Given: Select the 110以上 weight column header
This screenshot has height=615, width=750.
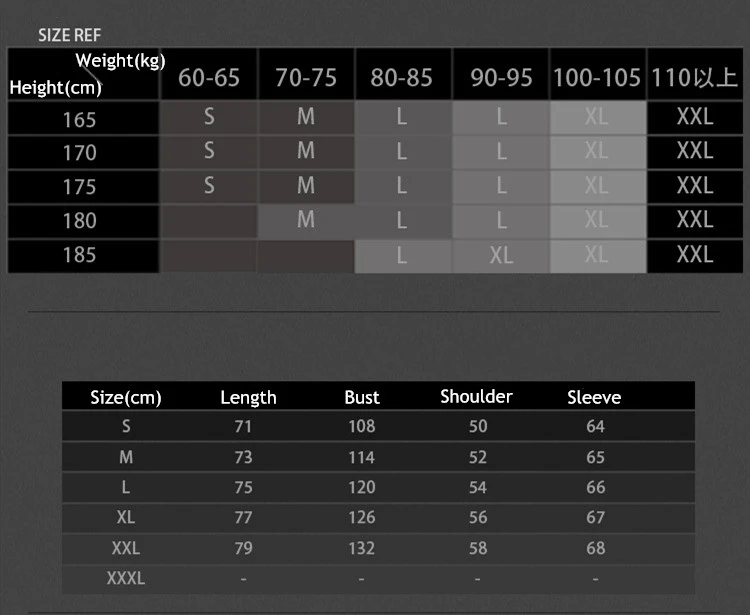Looking at the screenshot, I should (694, 78).
